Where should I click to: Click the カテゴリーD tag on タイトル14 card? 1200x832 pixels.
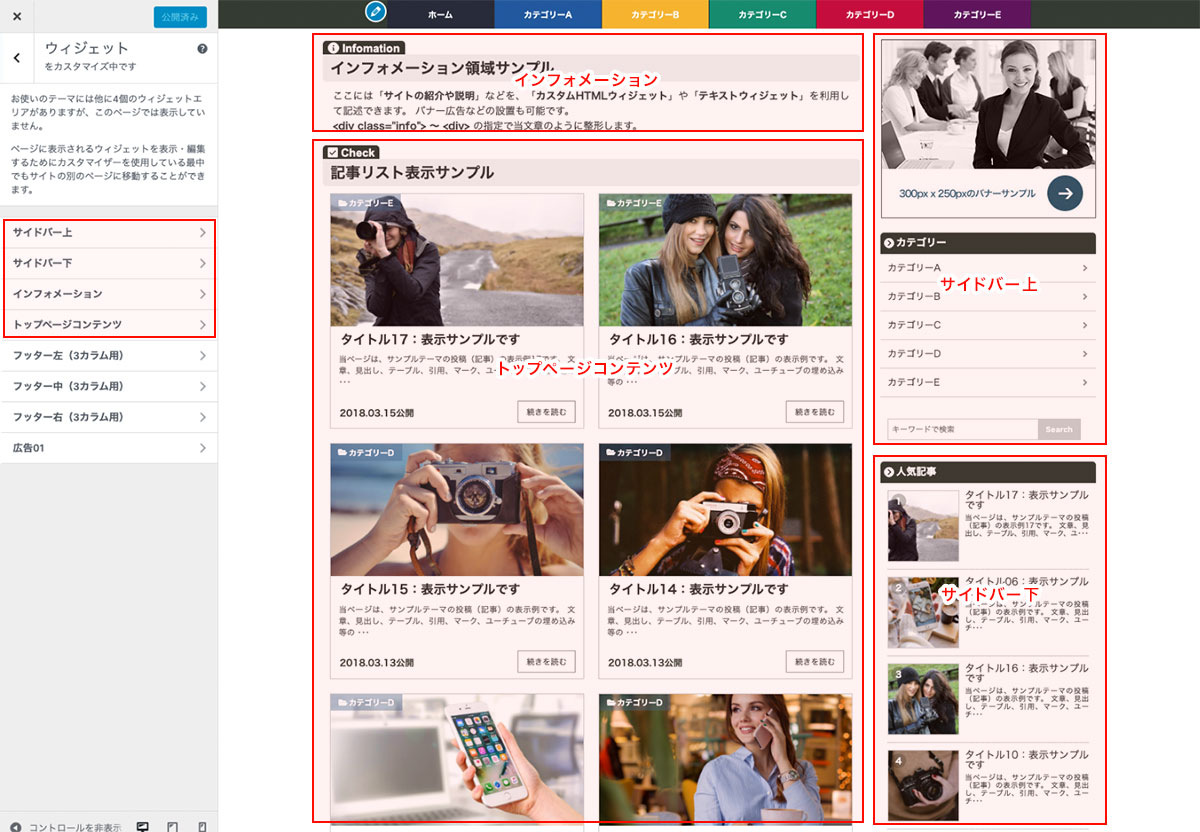point(634,453)
